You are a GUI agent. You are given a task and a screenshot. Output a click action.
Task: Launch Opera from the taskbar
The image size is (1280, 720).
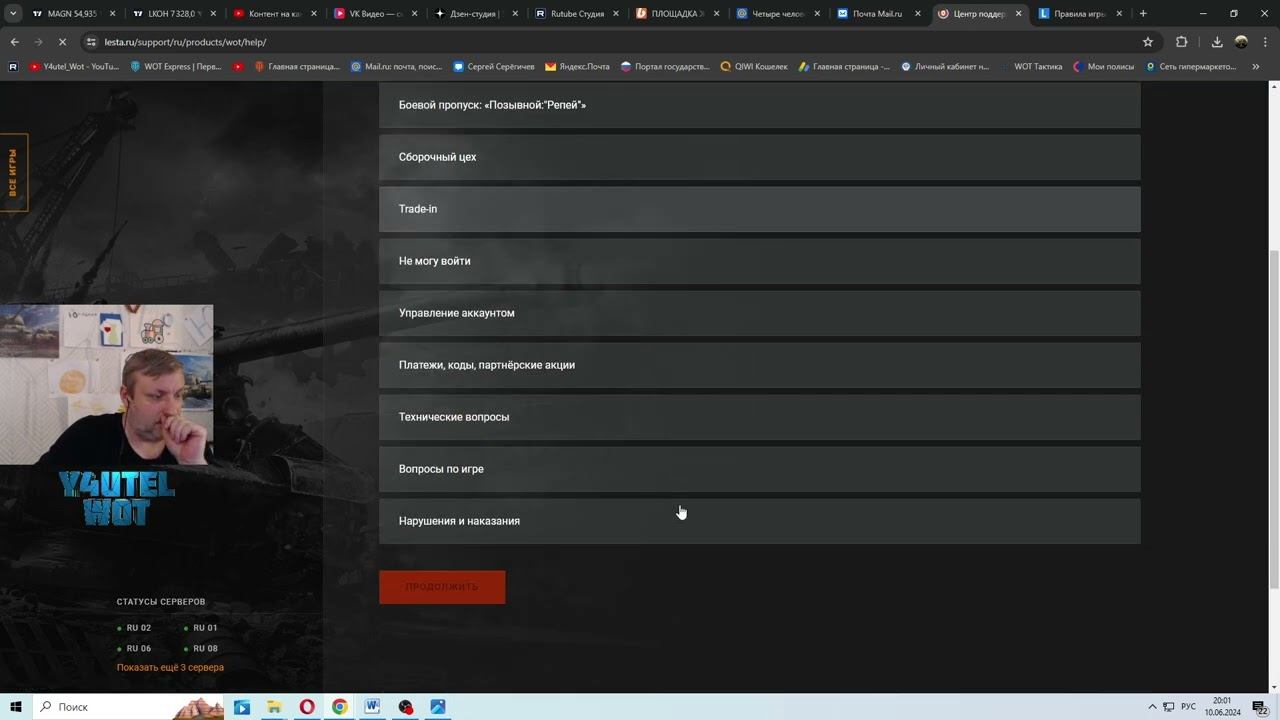click(307, 707)
